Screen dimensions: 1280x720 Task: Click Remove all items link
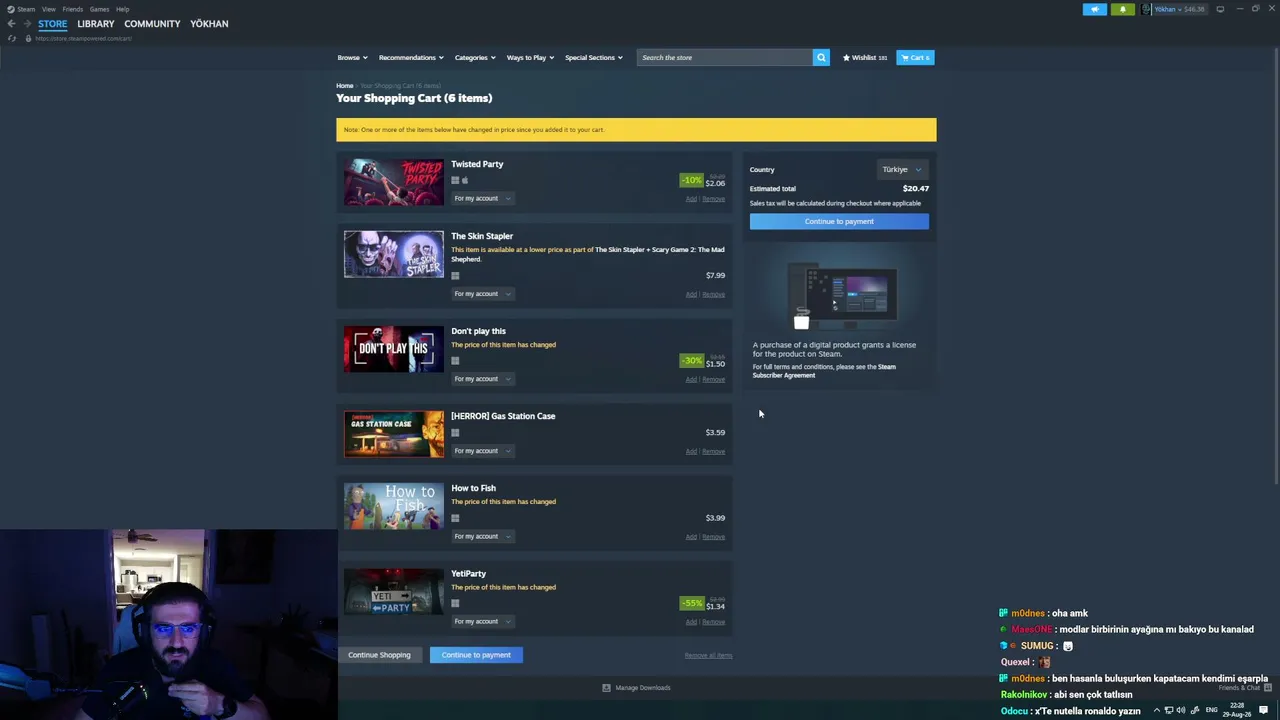tap(708, 655)
